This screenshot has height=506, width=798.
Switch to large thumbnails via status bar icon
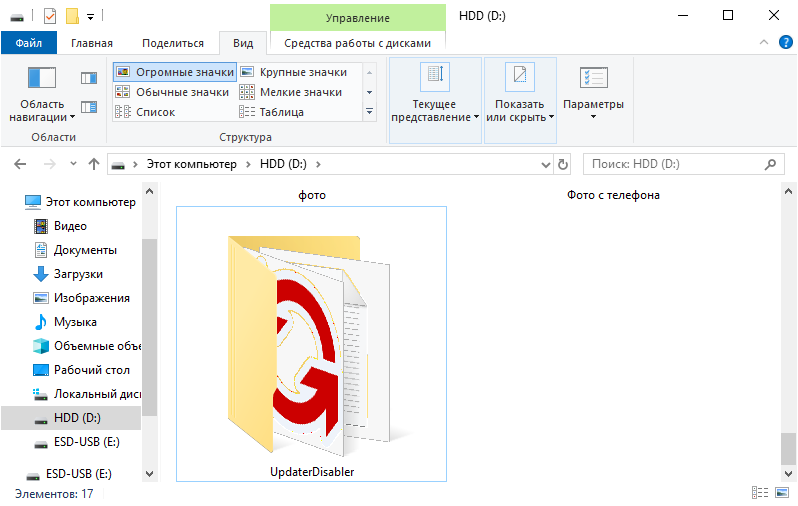coord(781,492)
